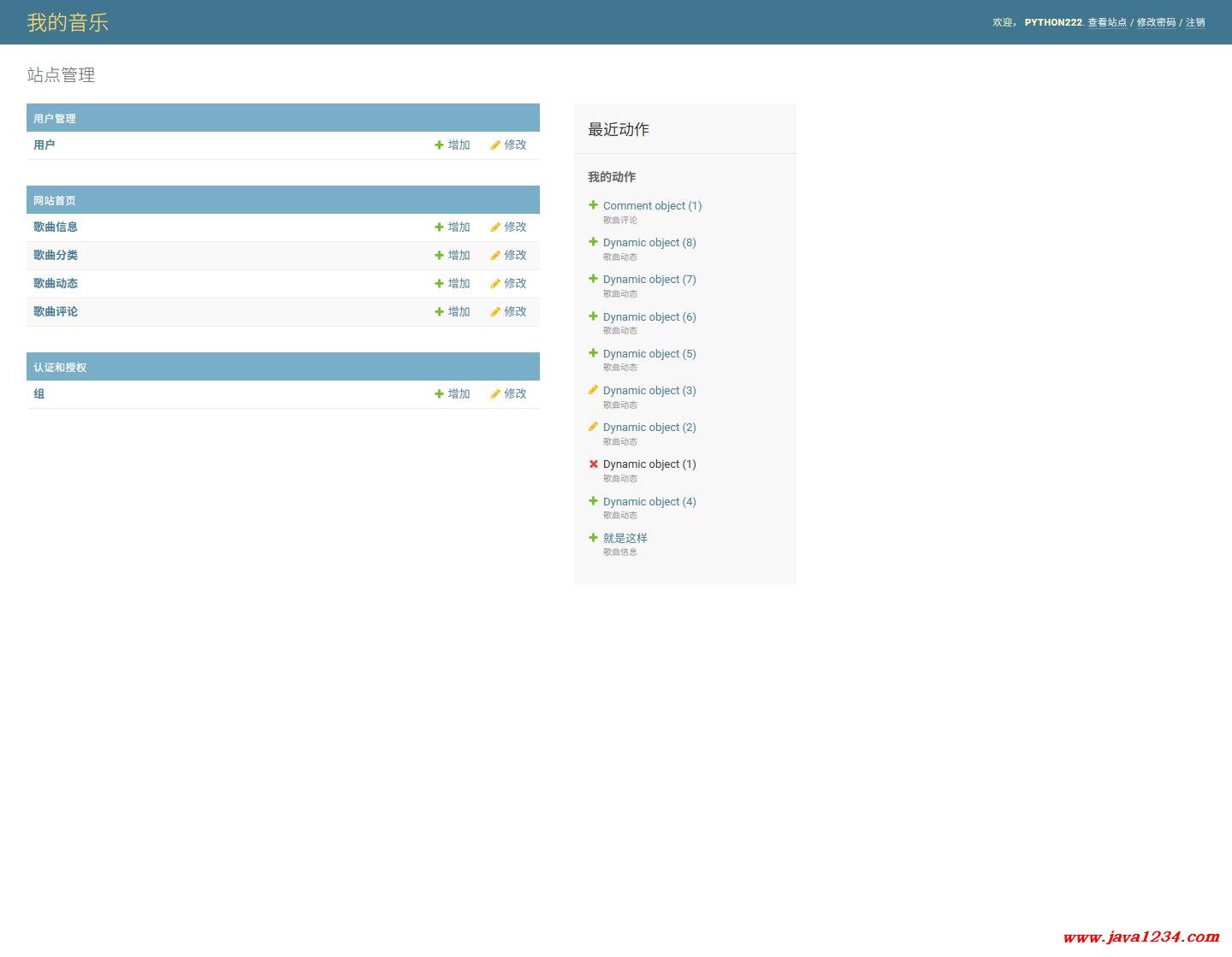Open the 歌曲评论 model list

[x=56, y=312]
